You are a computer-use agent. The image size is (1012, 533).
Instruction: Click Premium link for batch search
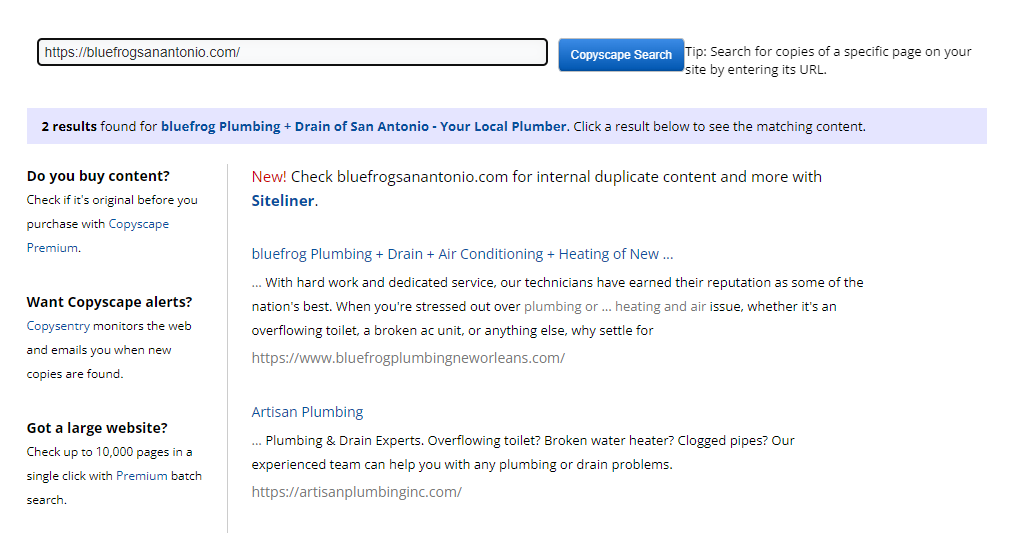coord(141,476)
